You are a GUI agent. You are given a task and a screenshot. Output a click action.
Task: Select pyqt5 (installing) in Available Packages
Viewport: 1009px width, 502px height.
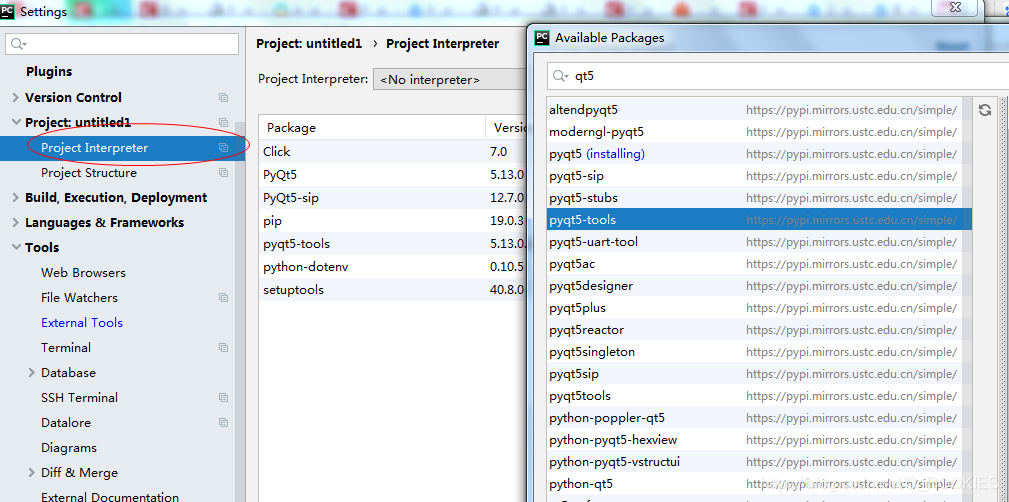754,154
